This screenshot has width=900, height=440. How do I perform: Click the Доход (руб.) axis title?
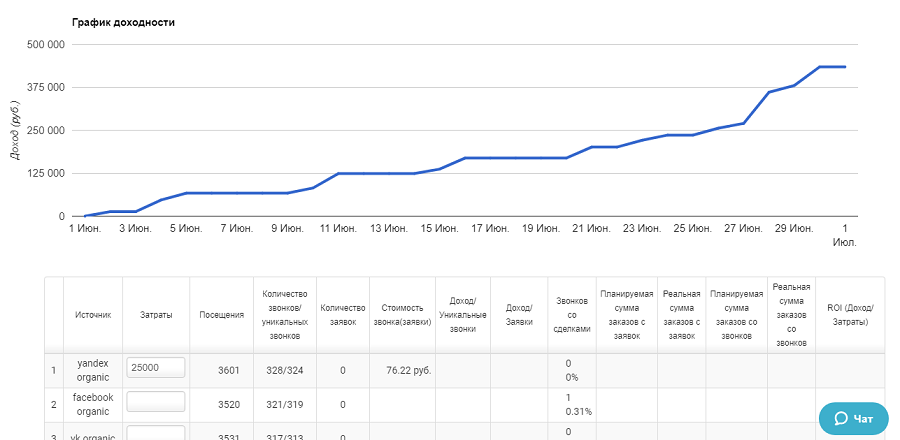[16, 130]
